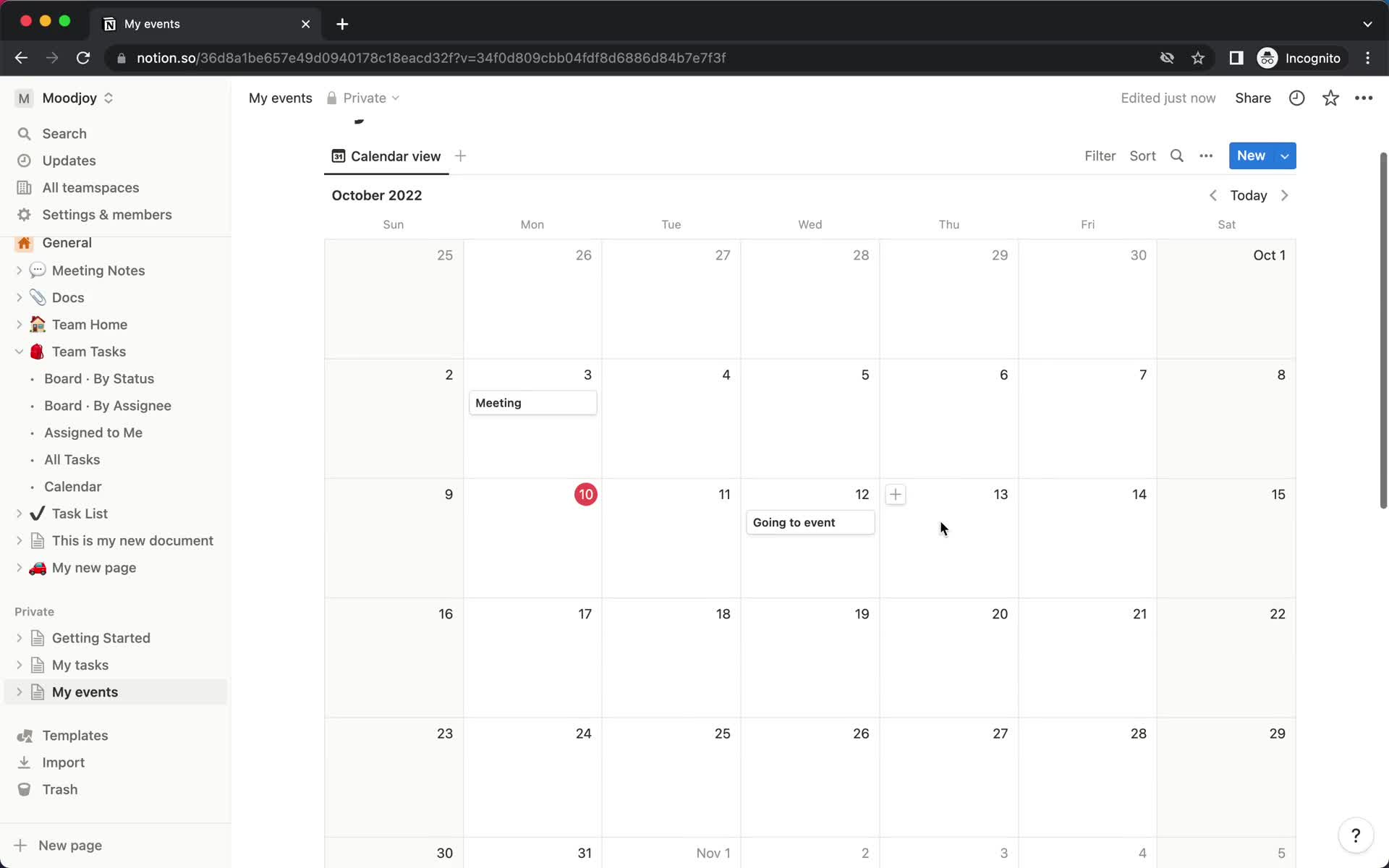1389x868 pixels.
Task: Open My tasks in sidebar
Action: point(80,665)
